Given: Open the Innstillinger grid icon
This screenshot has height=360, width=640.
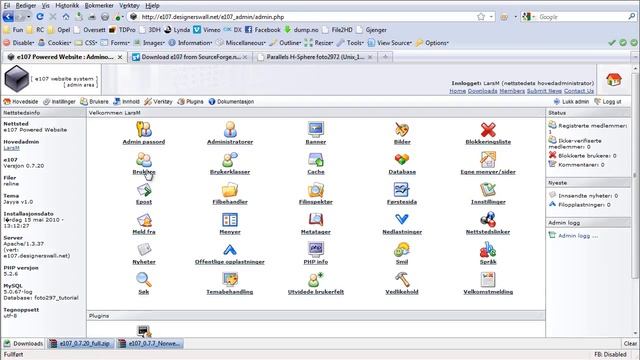Looking at the screenshot, I should [x=488, y=189].
